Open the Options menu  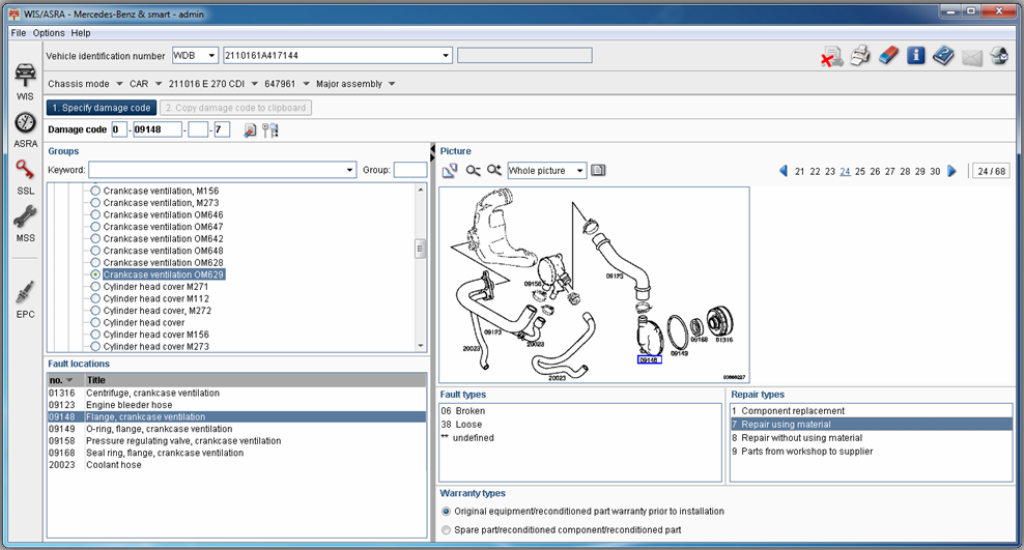(x=48, y=33)
